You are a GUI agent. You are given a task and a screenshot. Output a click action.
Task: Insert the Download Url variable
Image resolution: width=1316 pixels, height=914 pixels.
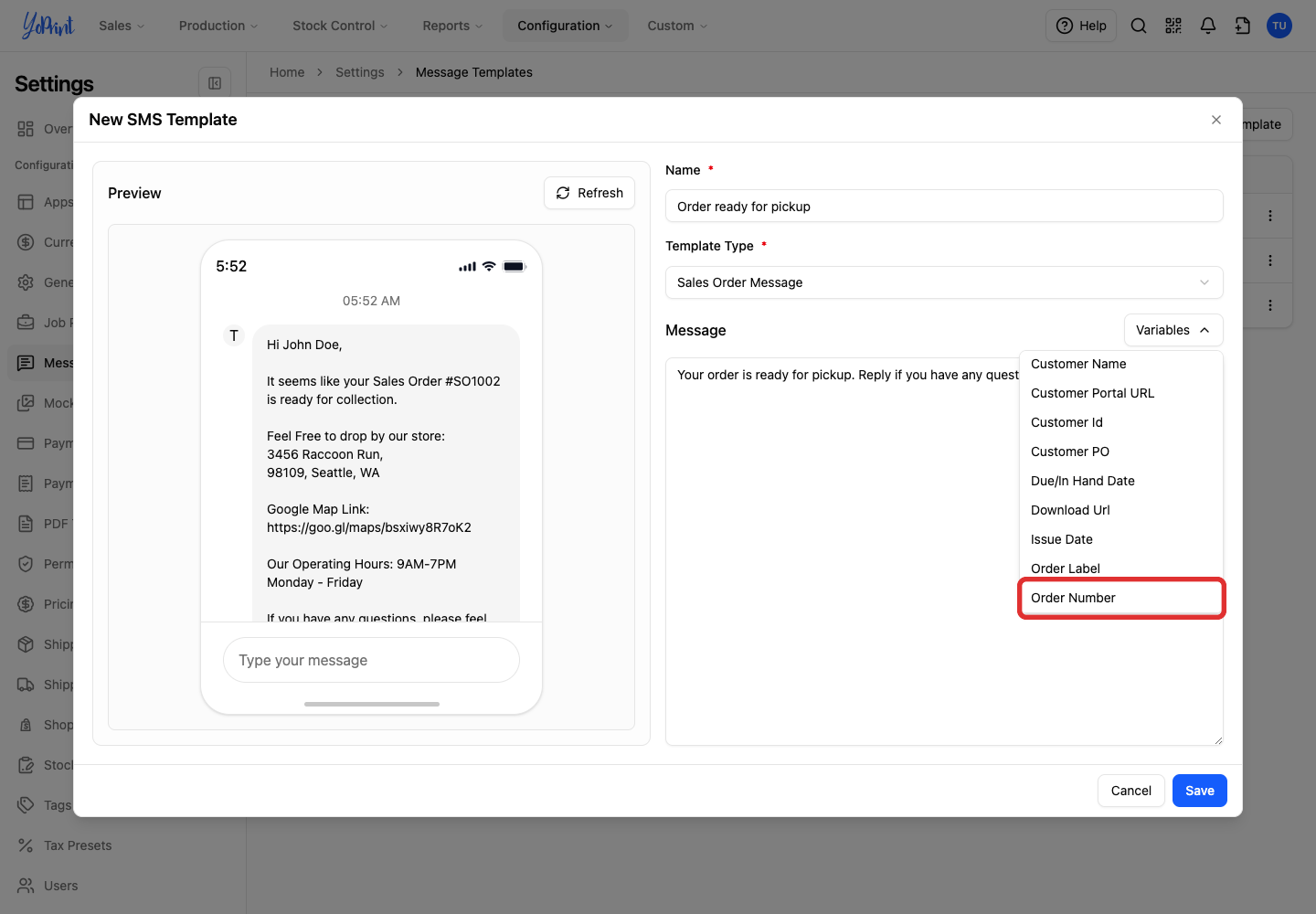(1121, 510)
